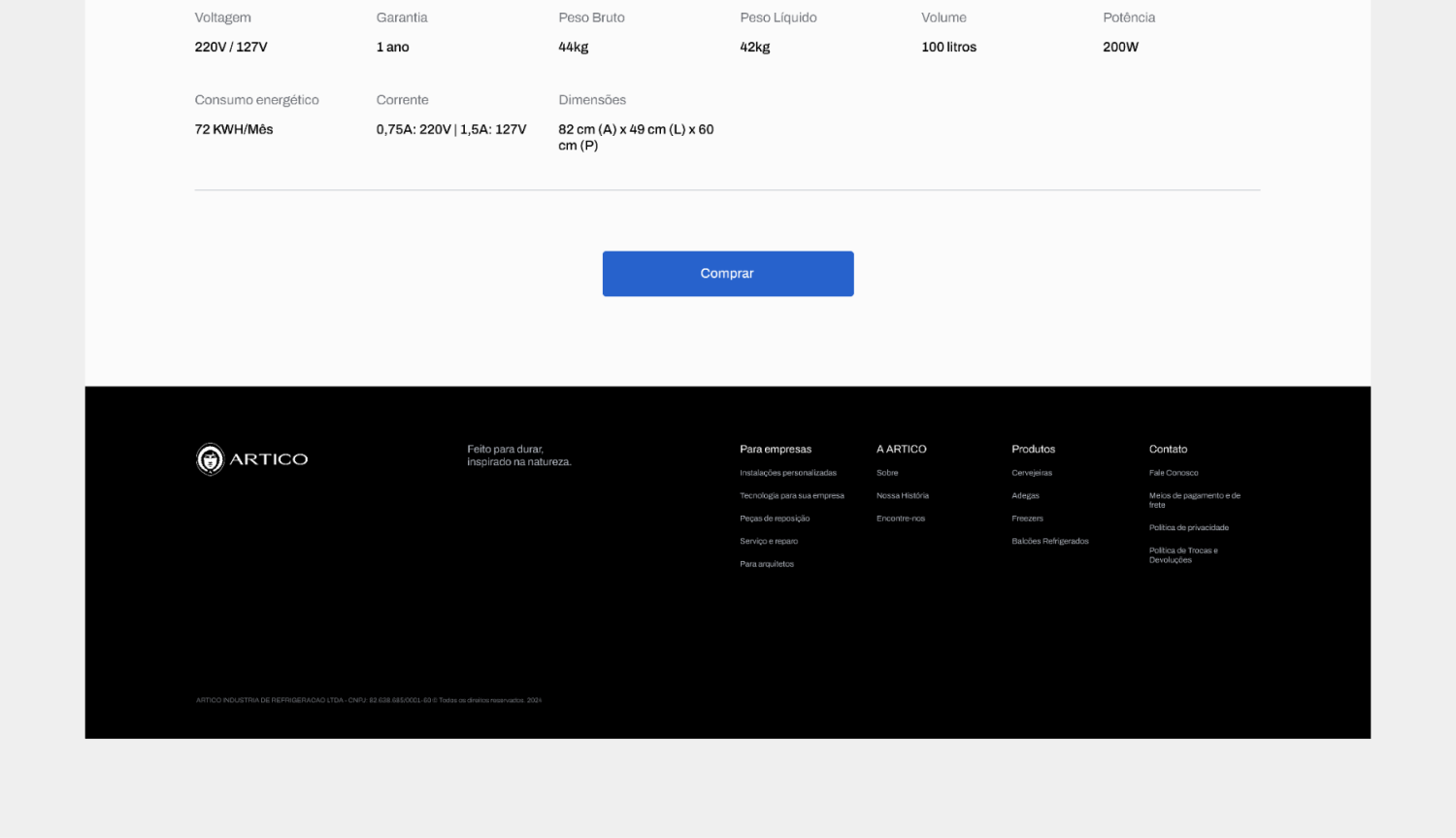Screen dimensions: 1456x838
Task: Visit the Para arquitetos link
Action: [766, 564]
